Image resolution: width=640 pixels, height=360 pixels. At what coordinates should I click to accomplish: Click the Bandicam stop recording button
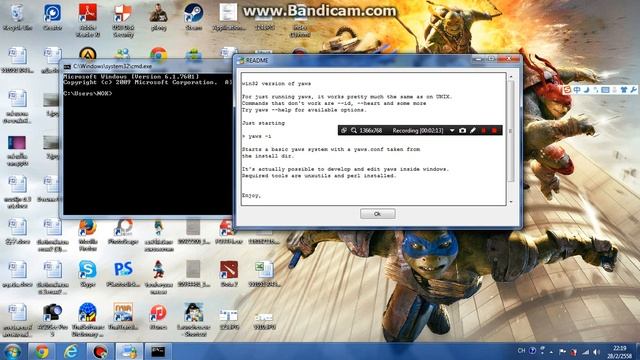[x=494, y=130]
